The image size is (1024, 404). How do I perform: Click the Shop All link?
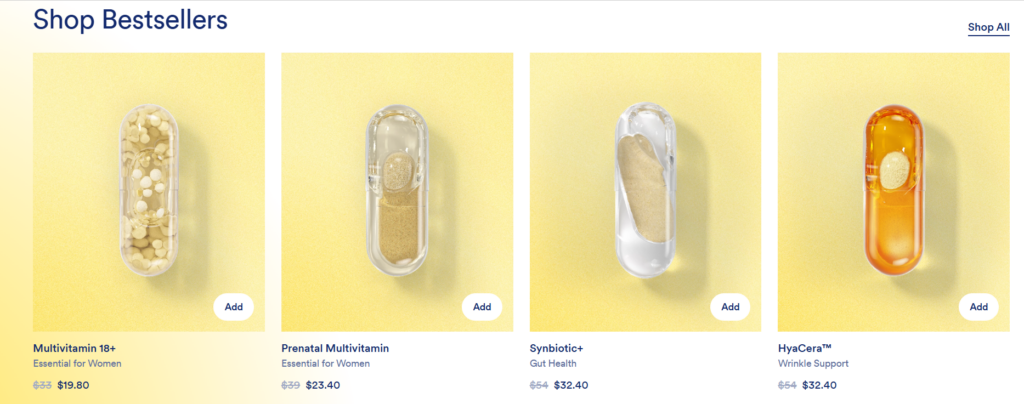pyautogui.click(x=988, y=27)
